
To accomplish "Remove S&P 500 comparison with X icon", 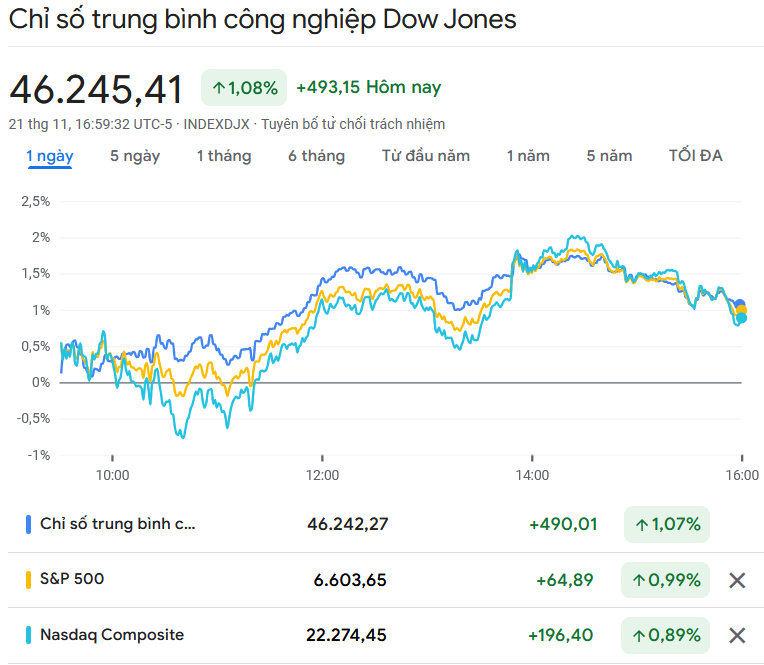I will point(737,580).
